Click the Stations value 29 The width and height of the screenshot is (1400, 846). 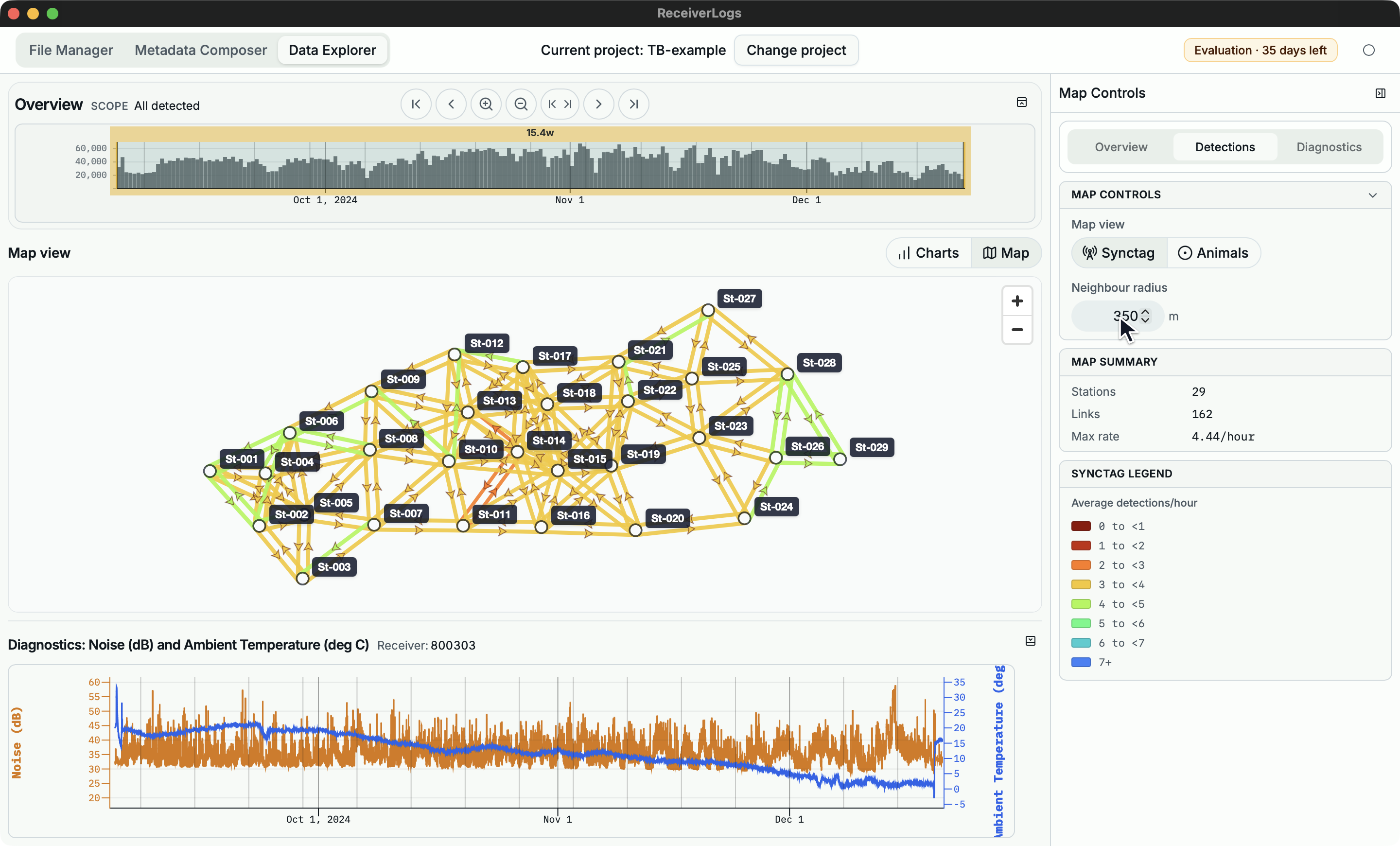(x=1198, y=392)
